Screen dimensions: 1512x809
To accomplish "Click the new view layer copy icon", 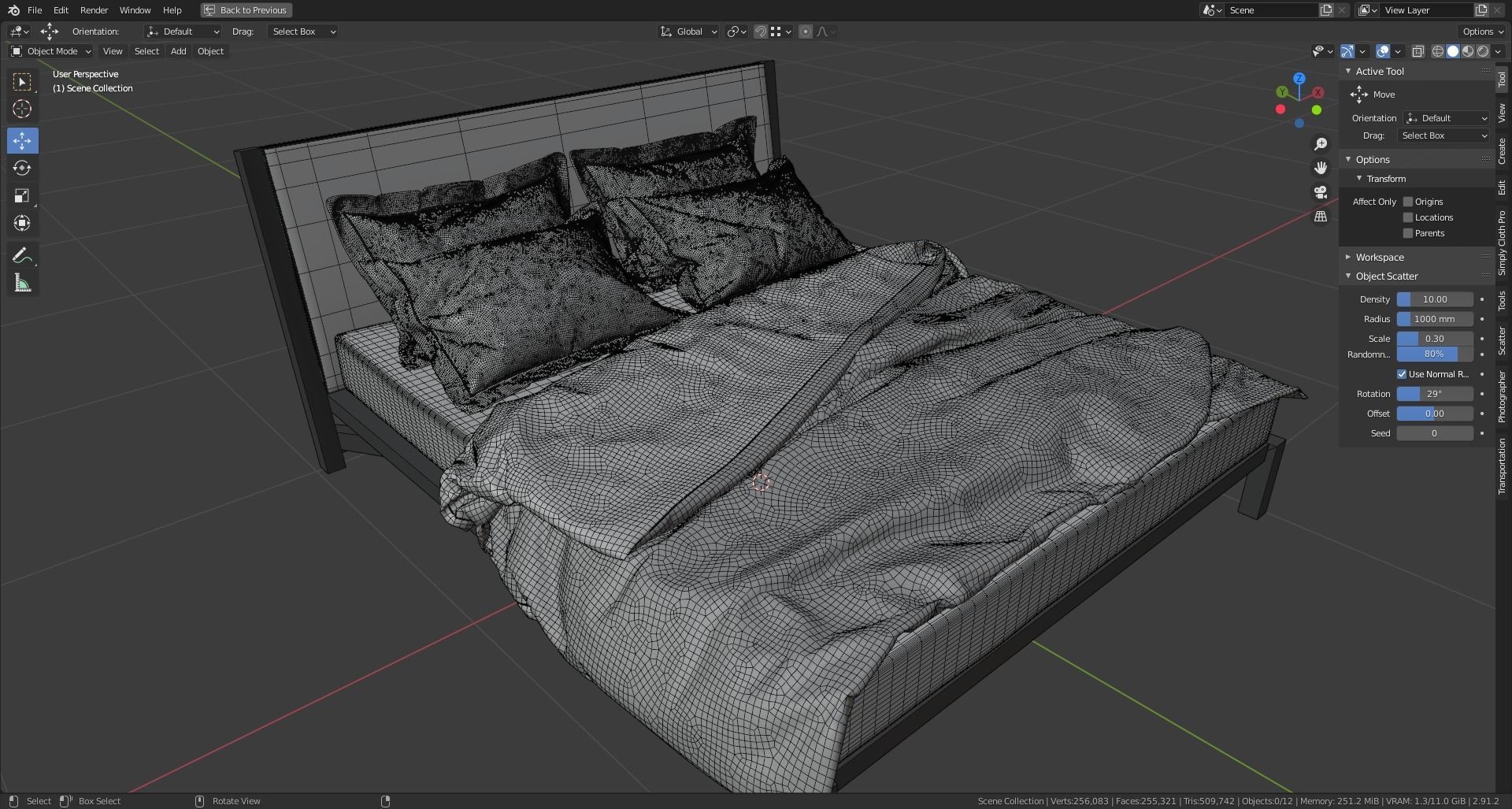I will pyautogui.click(x=1481, y=10).
